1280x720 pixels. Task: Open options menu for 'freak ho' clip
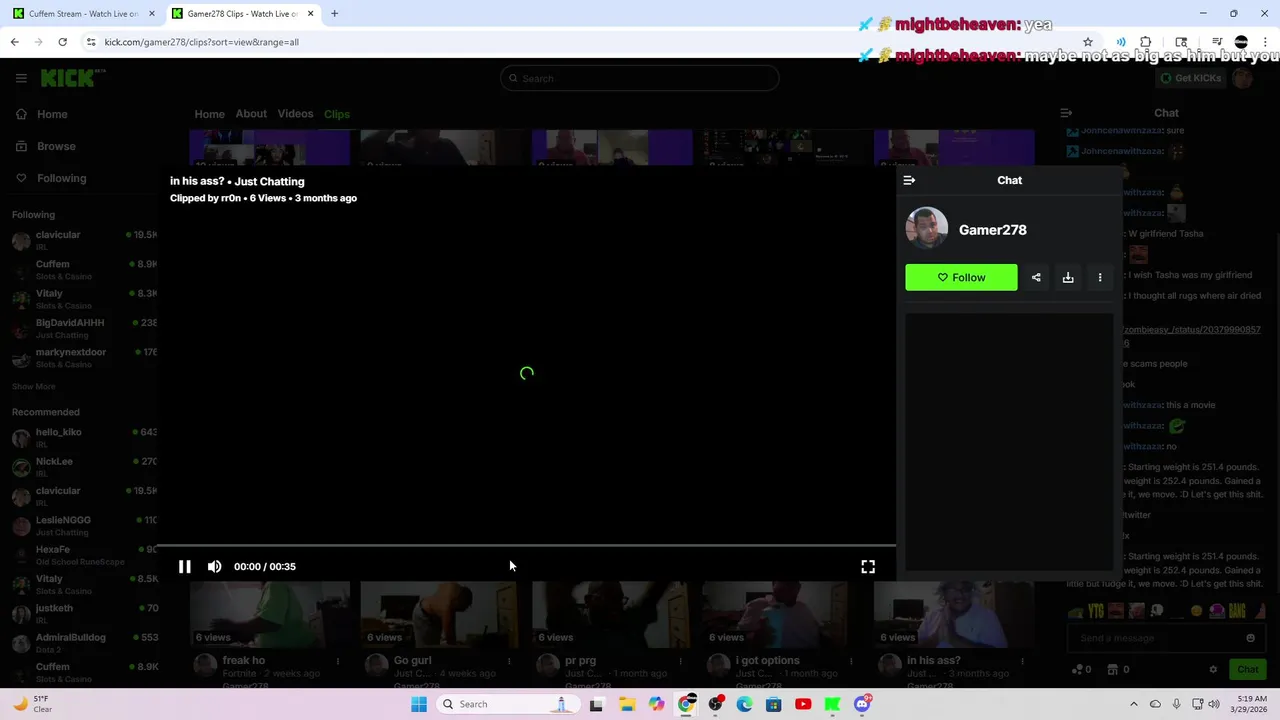click(337, 661)
